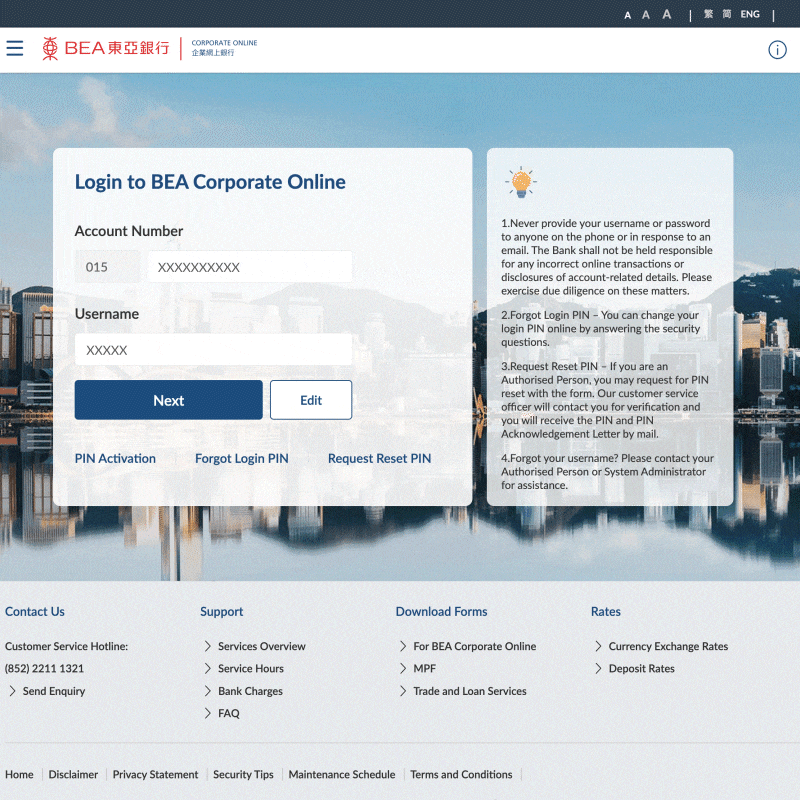Switch language to Traditional Chinese 繁
Image resolution: width=800 pixels, height=800 pixels.
pyautogui.click(x=708, y=14)
